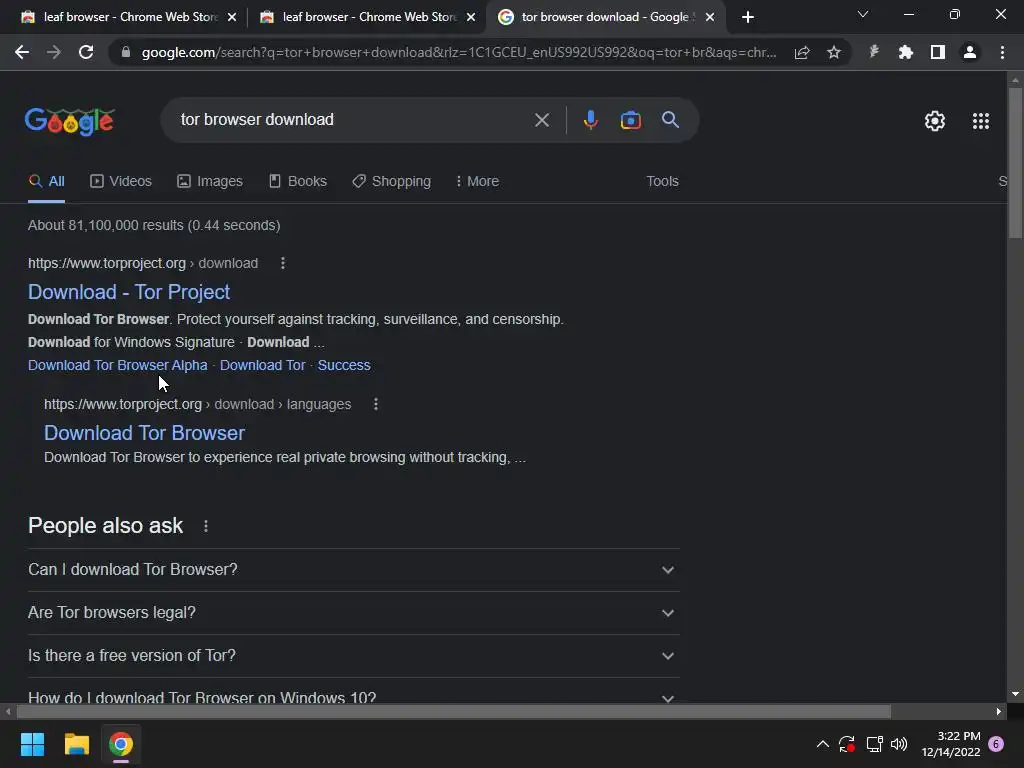The height and width of the screenshot is (768, 1024).
Task: Search by image with the camera icon
Action: click(x=630, y=120)
